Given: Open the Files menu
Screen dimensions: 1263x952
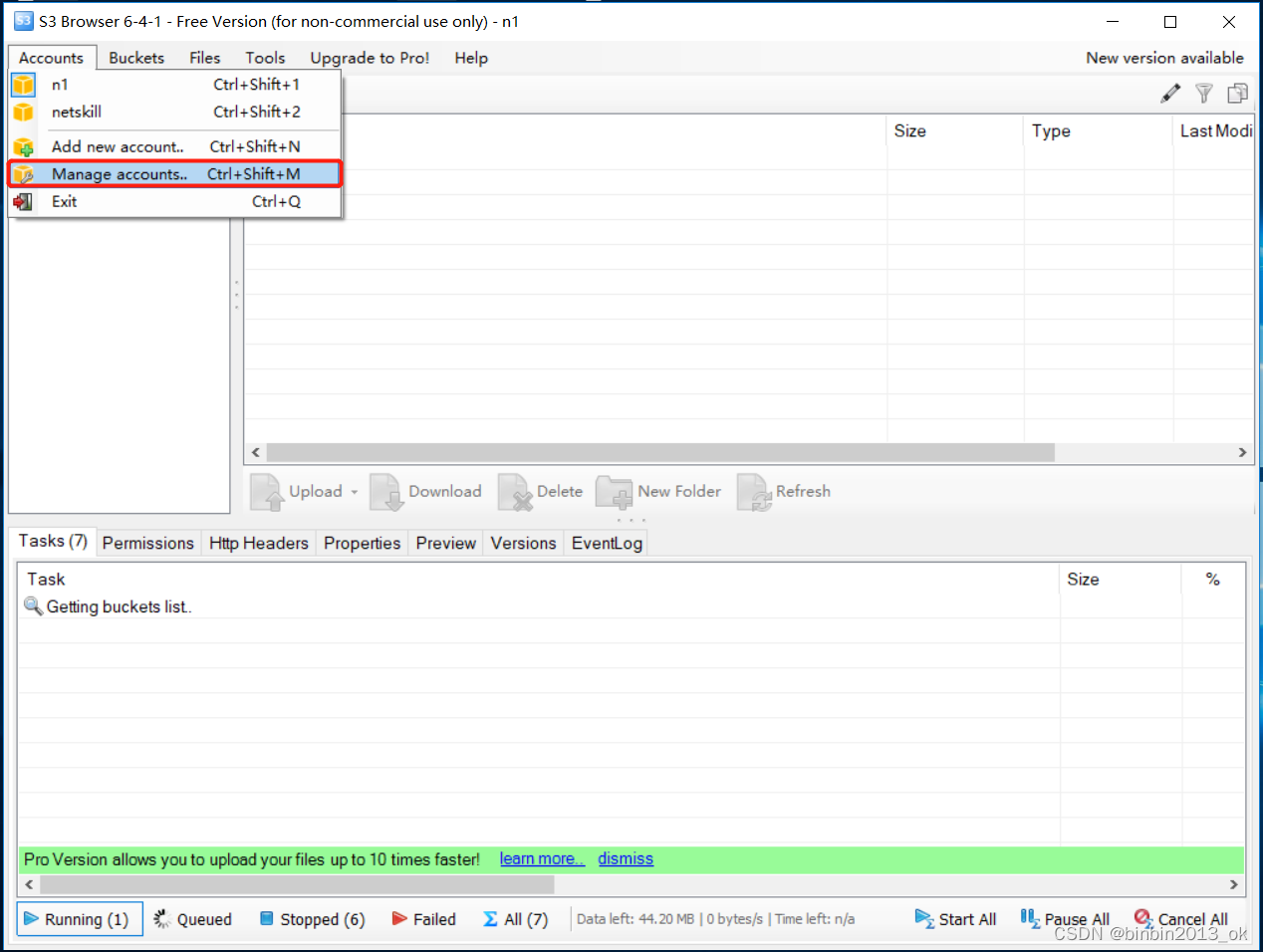Looking at the screenshot, I should (x=205, y=58).
